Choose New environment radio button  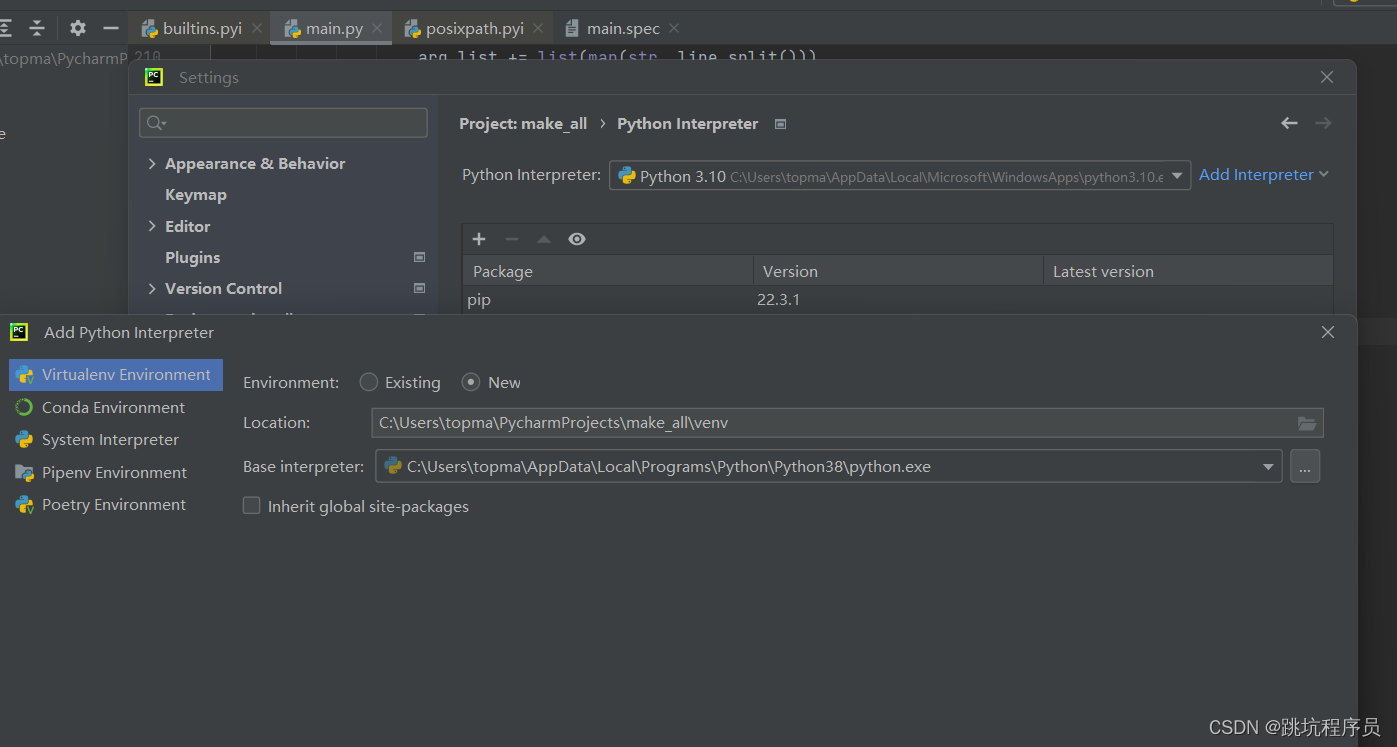pos(471,382)
